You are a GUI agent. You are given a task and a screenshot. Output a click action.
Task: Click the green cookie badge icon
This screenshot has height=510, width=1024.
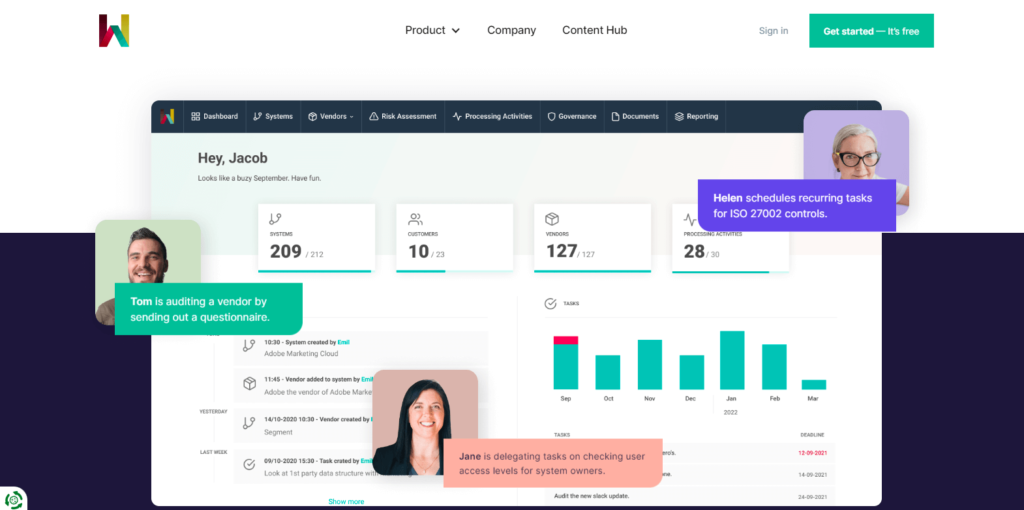coord(13,500)
